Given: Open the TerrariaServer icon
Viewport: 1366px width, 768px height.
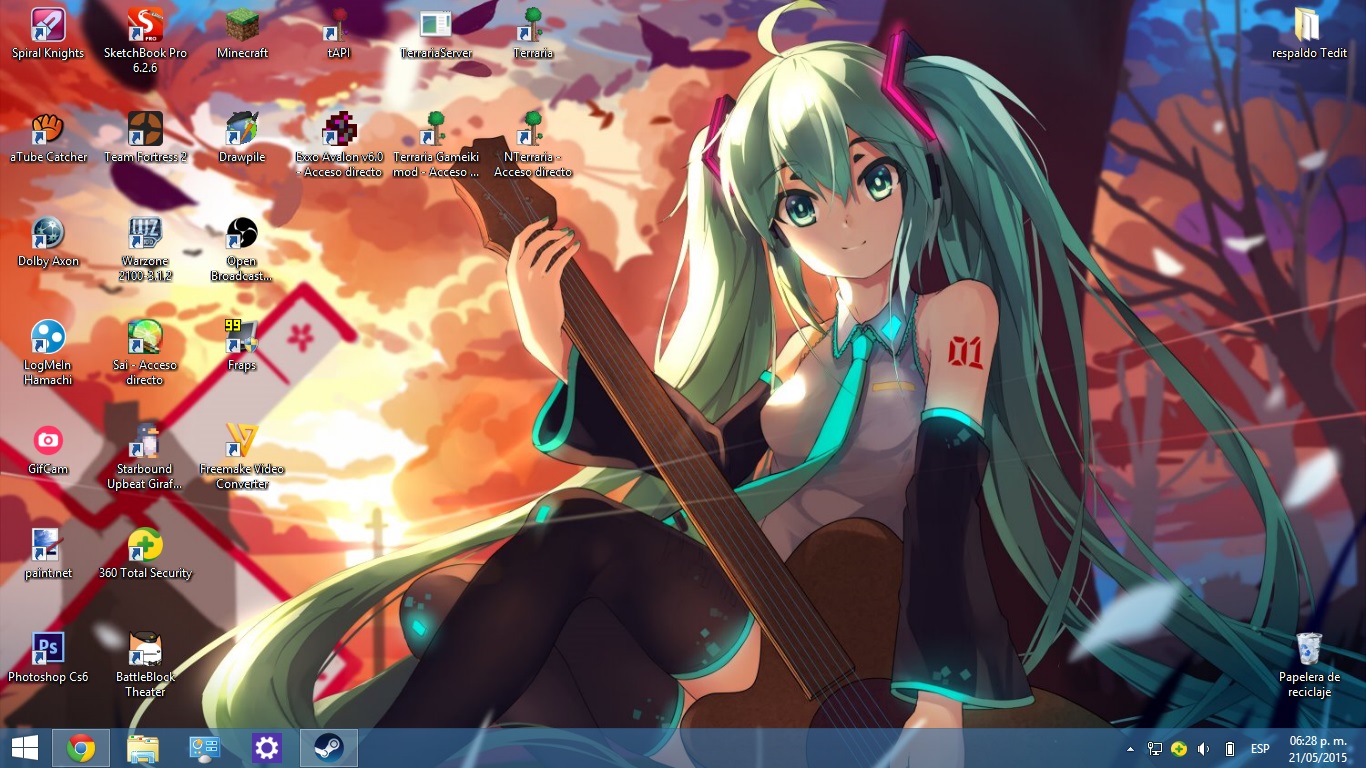Looking at the screenshot, I should (436, 24).
